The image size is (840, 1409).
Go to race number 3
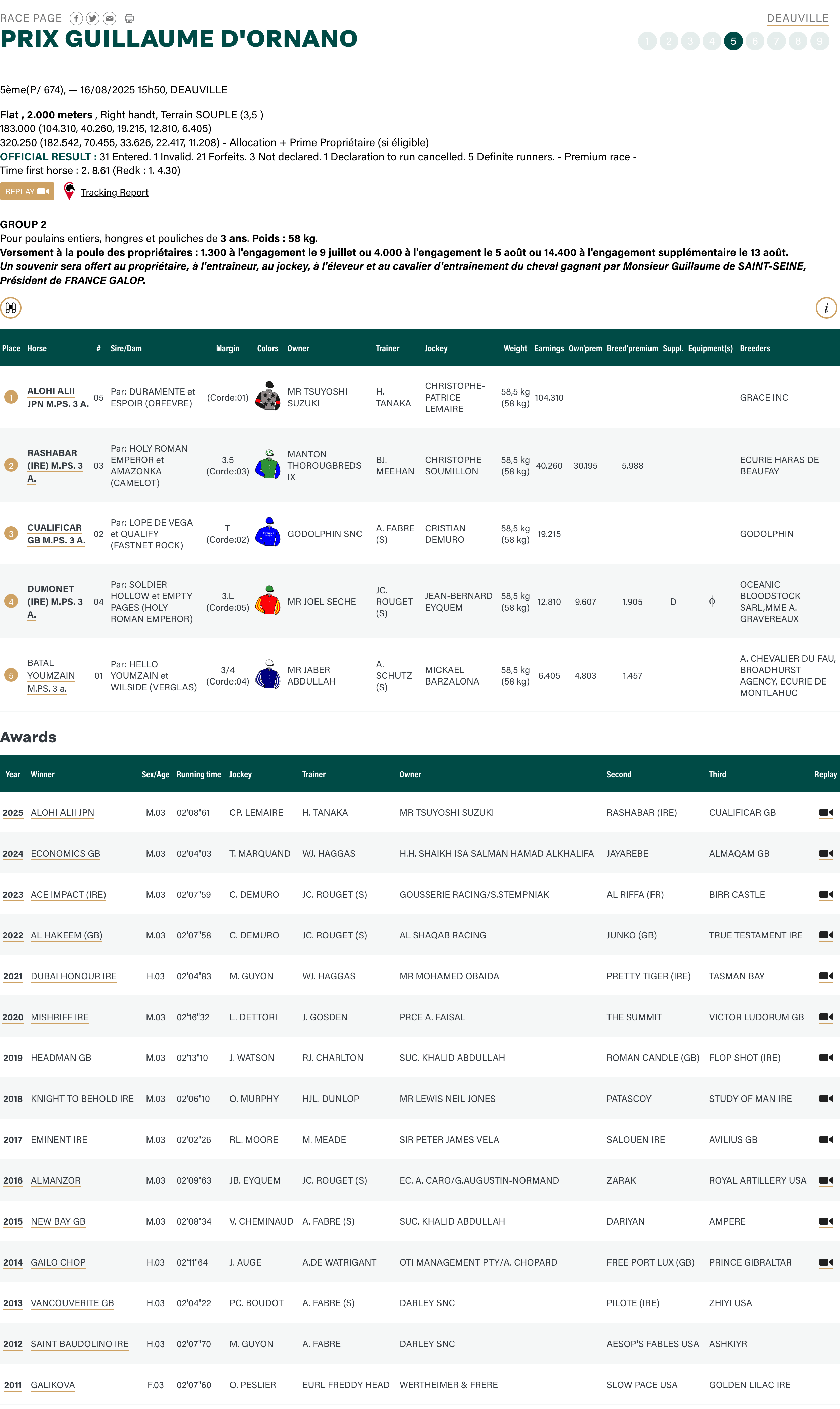[690, 41]
